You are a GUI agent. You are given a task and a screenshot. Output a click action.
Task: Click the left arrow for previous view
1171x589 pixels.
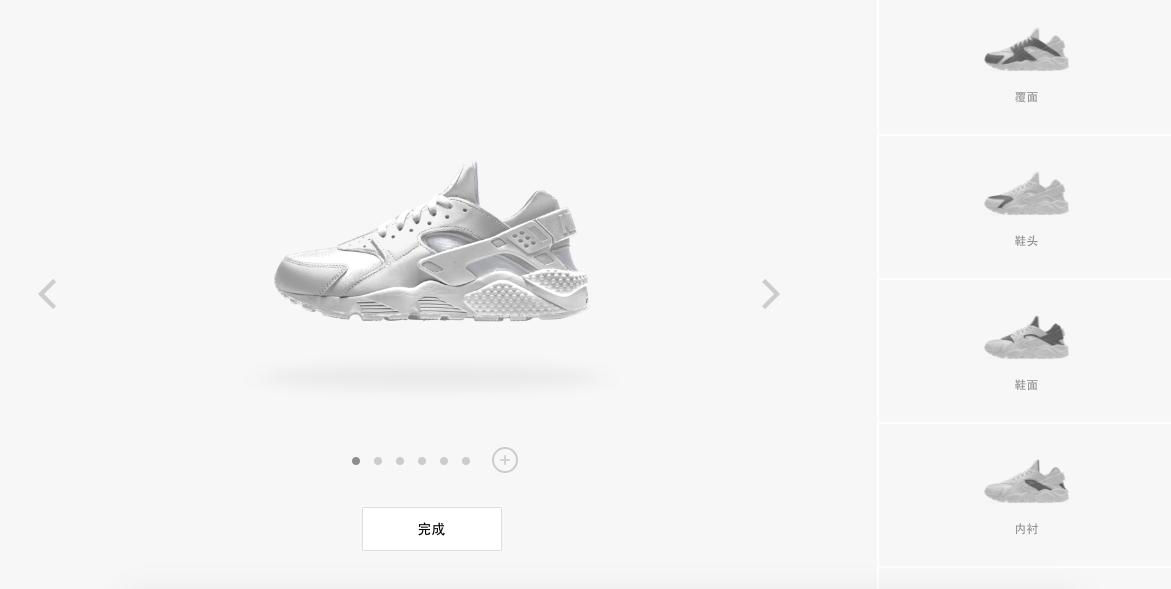pyautogui.click(x=47, y=294)
